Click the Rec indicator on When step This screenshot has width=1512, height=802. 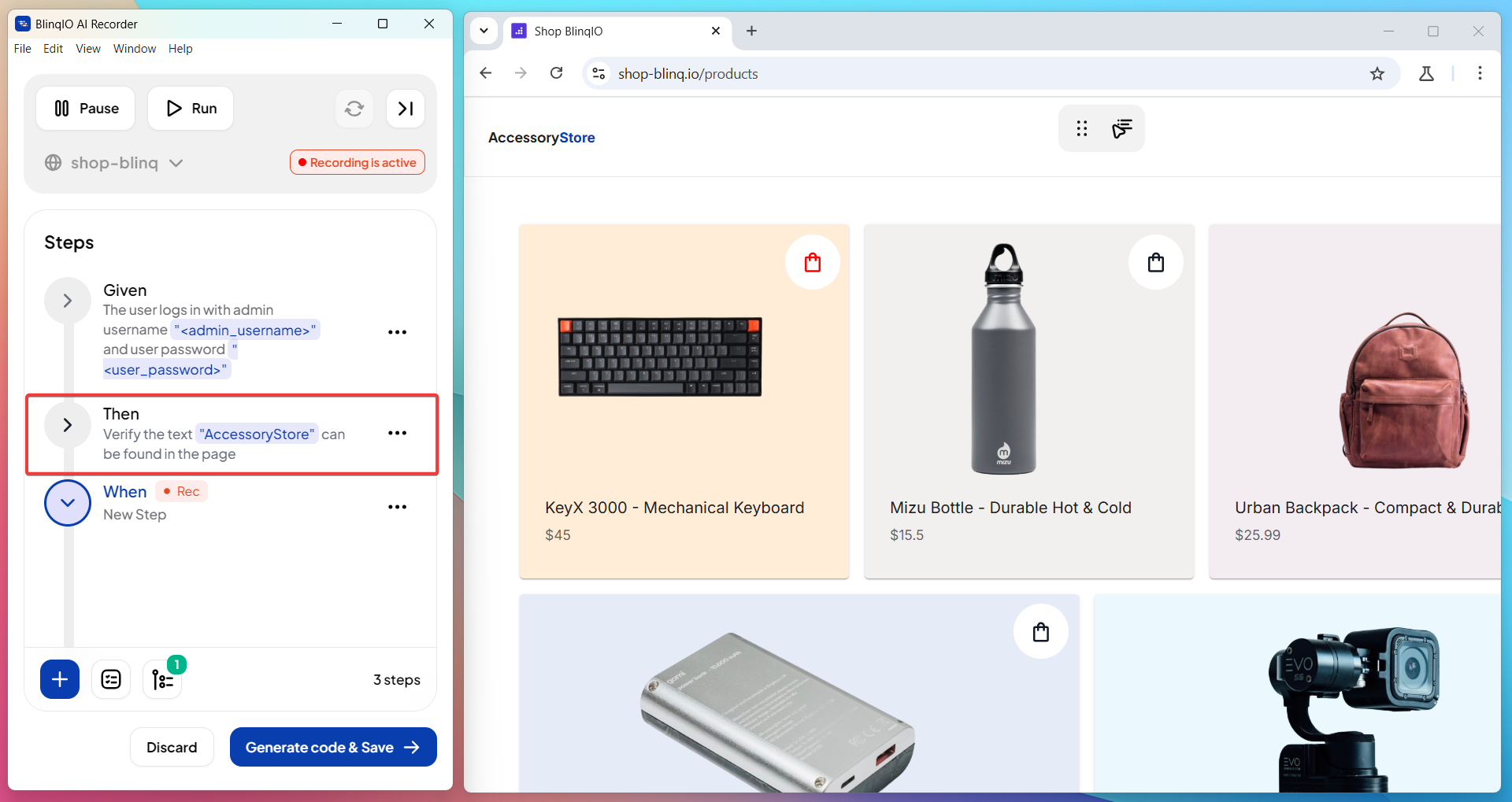click(181, 491)
